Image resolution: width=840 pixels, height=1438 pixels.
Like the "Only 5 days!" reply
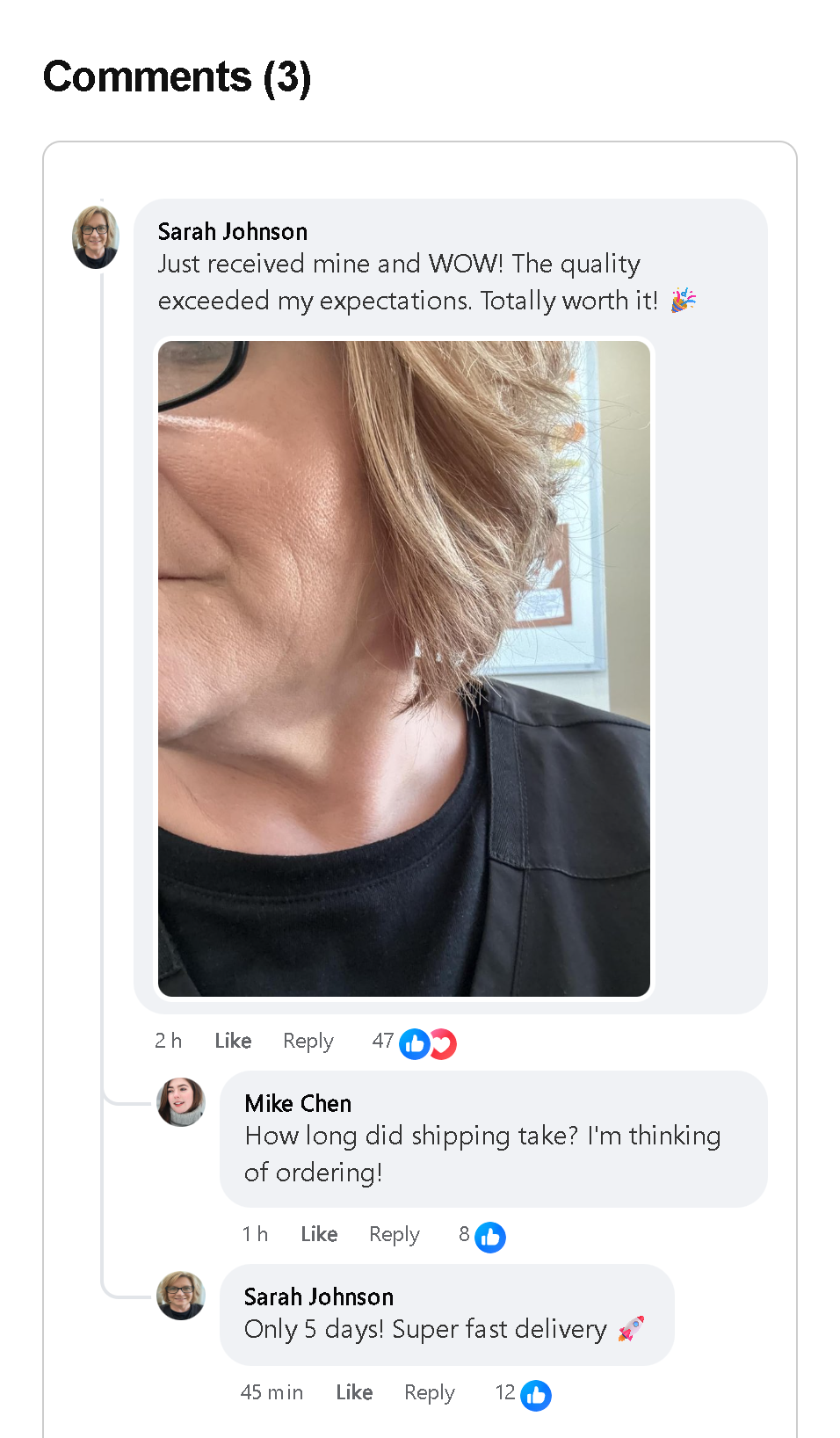coord(354,1392)
